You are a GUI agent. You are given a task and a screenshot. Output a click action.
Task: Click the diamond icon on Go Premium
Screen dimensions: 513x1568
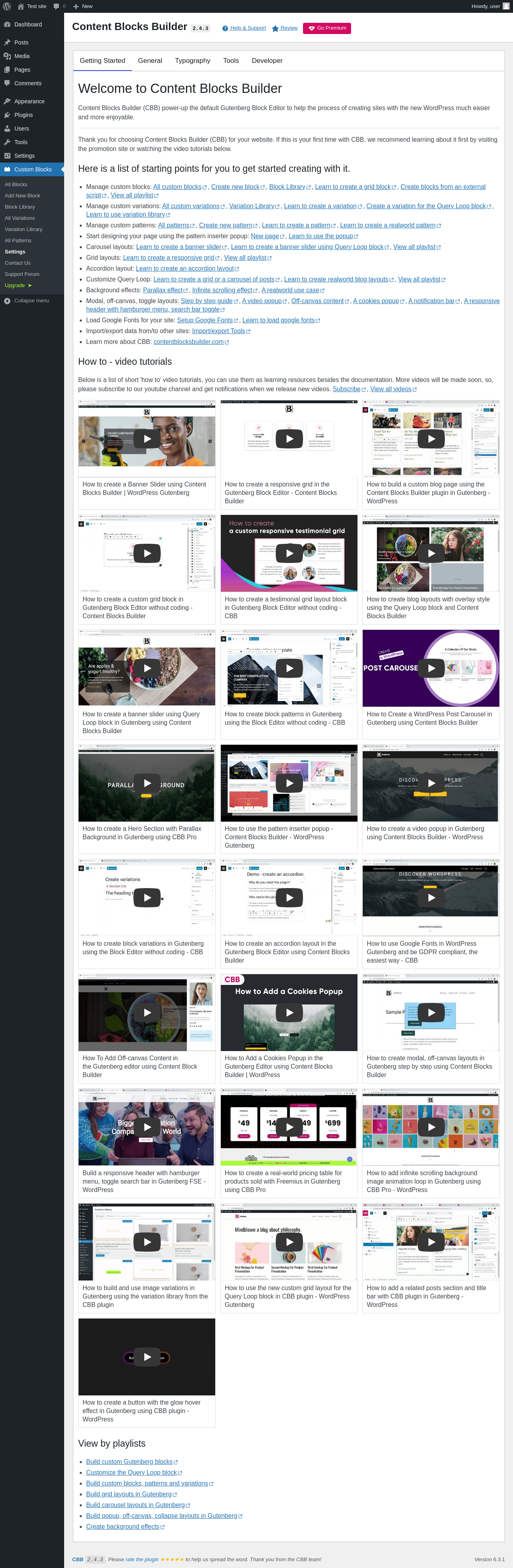click(311, 28)
